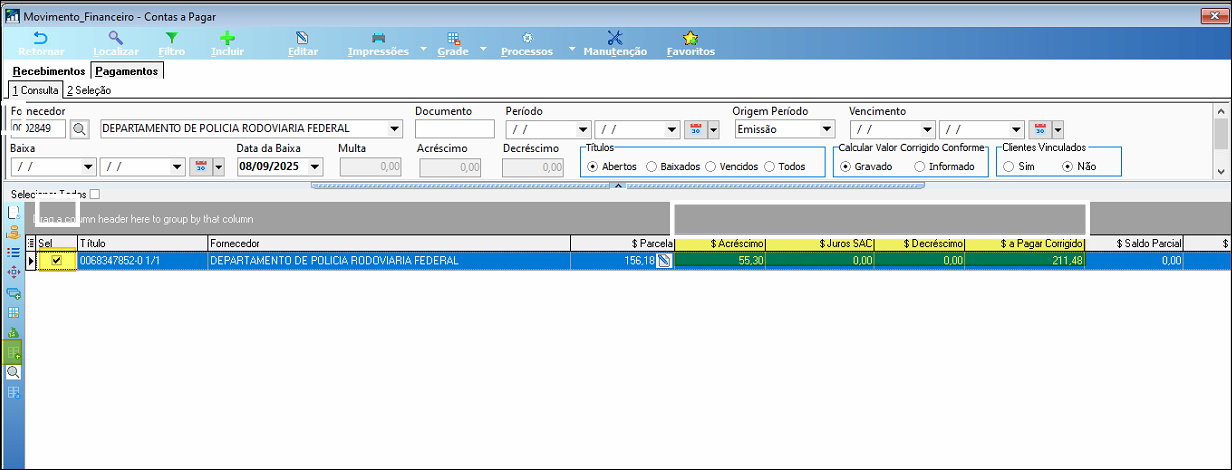Choose the Informado radio option

[x=919, y=167]
